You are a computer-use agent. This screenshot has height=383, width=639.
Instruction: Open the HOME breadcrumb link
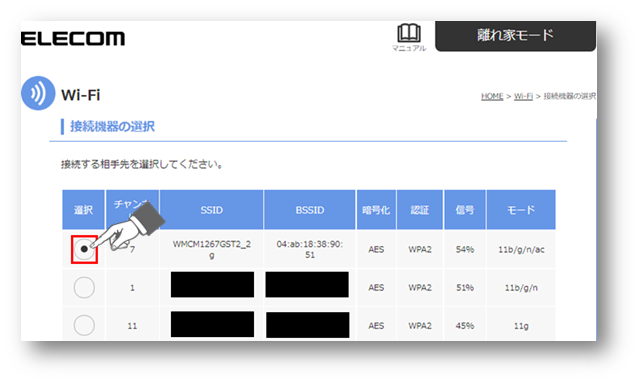[492, 96]
